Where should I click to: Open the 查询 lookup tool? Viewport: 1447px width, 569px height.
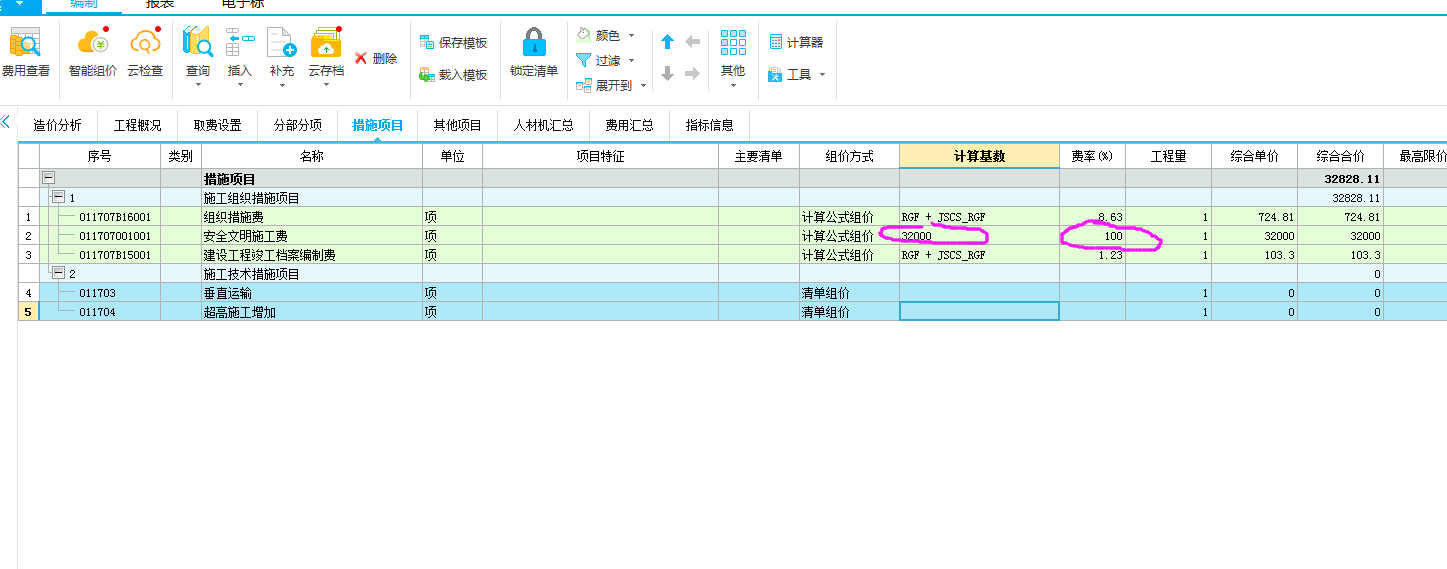(198, 57)
